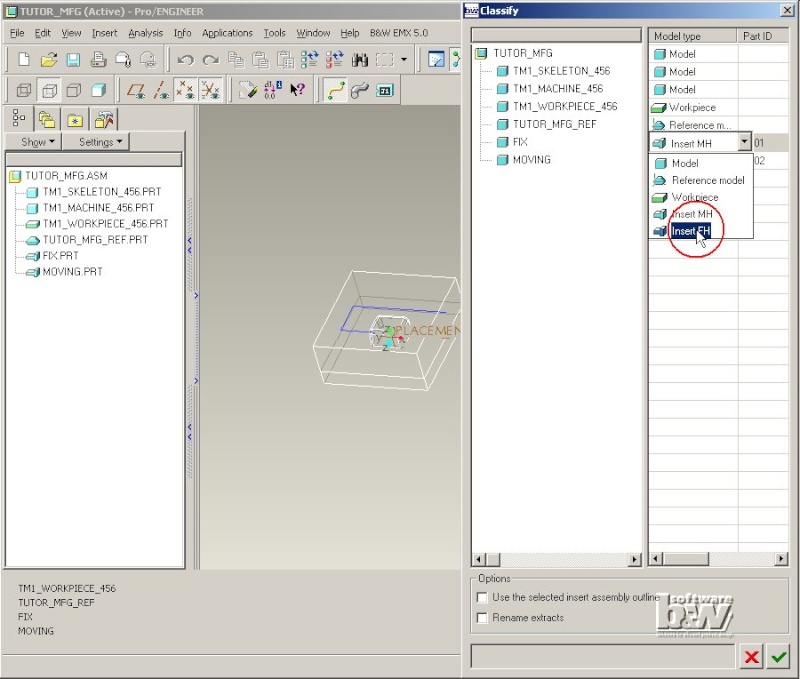Screen dimensions: 800x679
Task: Open the Edit menu
Action: coord(43,33)
